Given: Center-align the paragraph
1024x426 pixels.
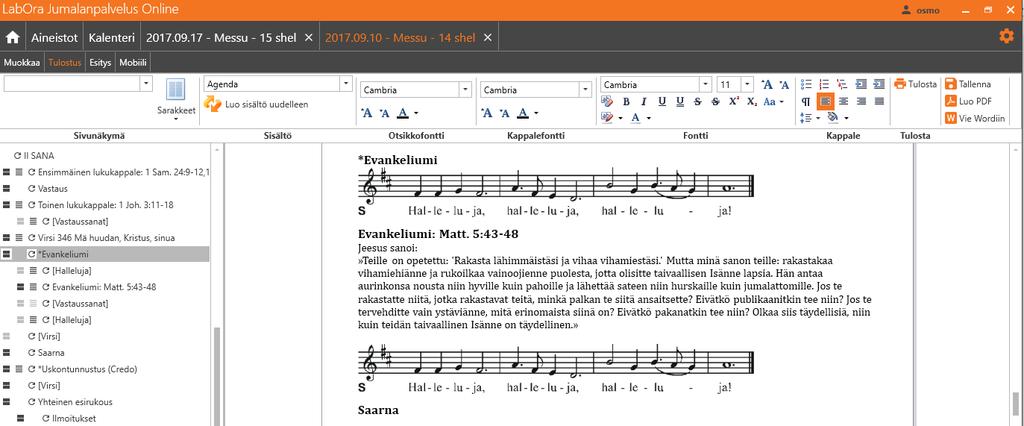Looking at the screenshot, I should coord(844,101).
